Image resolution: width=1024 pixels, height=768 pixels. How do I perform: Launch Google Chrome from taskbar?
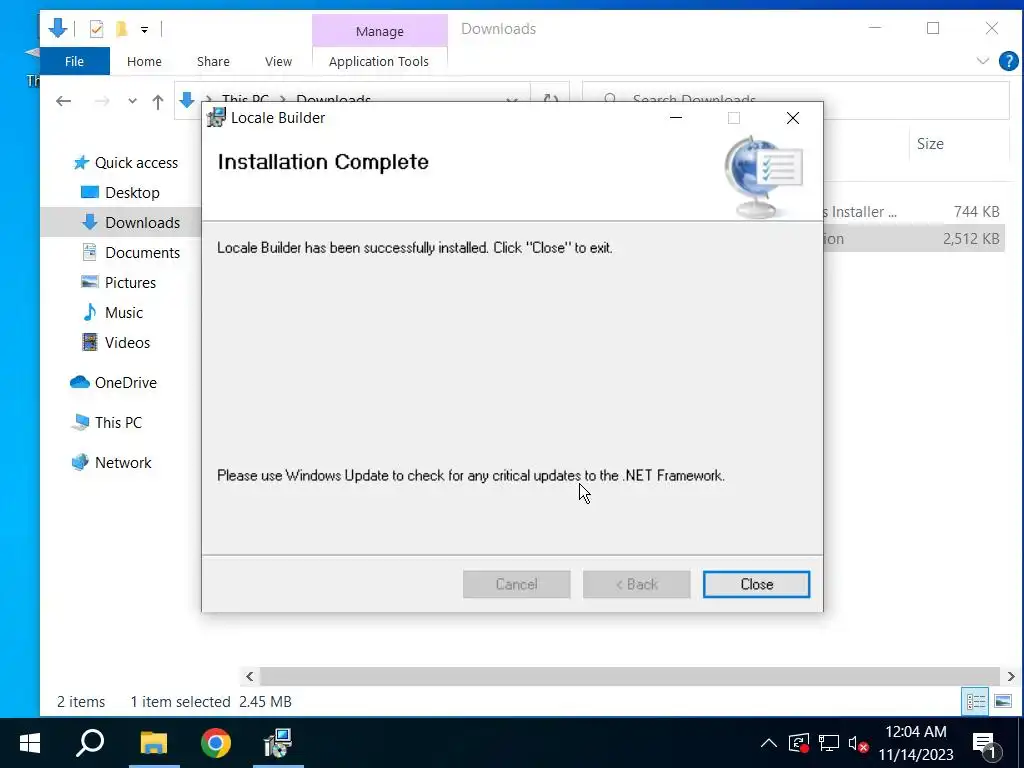[x=216, y=743]
